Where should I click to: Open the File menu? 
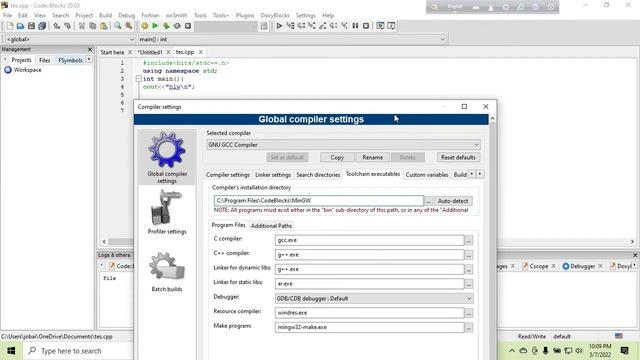[x=7, y=15]
